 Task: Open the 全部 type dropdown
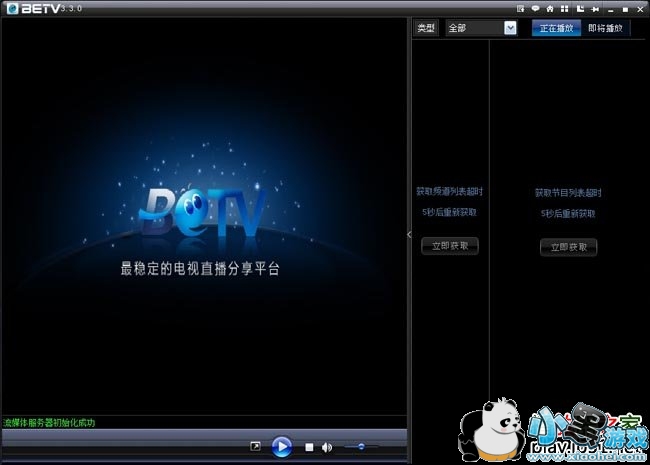pos(481,28)
